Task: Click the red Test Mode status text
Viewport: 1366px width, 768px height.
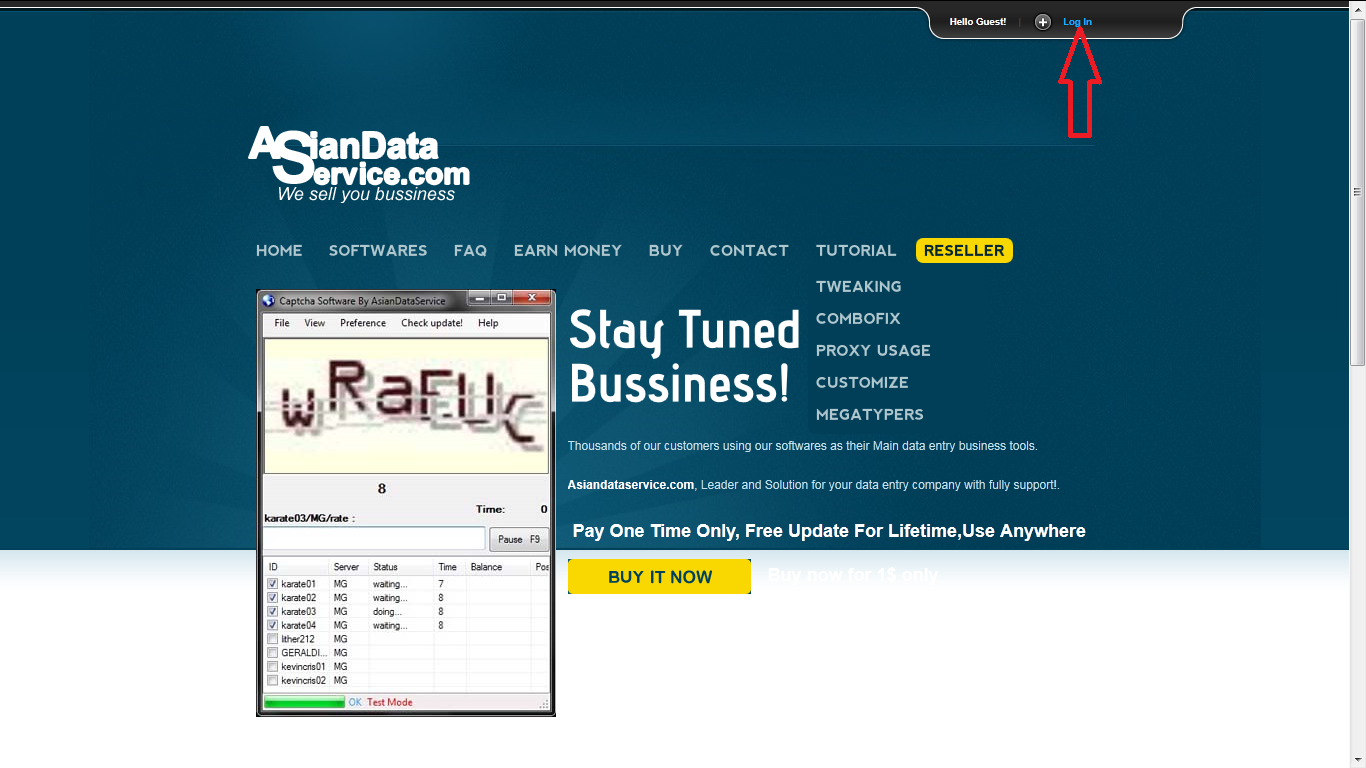Action: click(x=390, y=703)
